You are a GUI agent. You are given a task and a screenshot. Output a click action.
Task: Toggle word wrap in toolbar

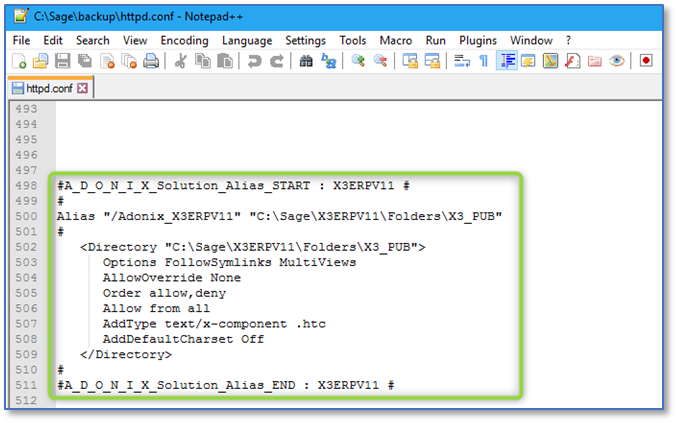462,61
